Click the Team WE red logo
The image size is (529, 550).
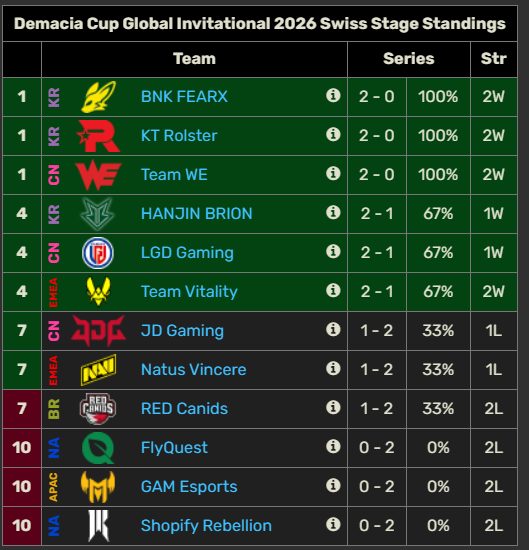[x=98, y=175]
